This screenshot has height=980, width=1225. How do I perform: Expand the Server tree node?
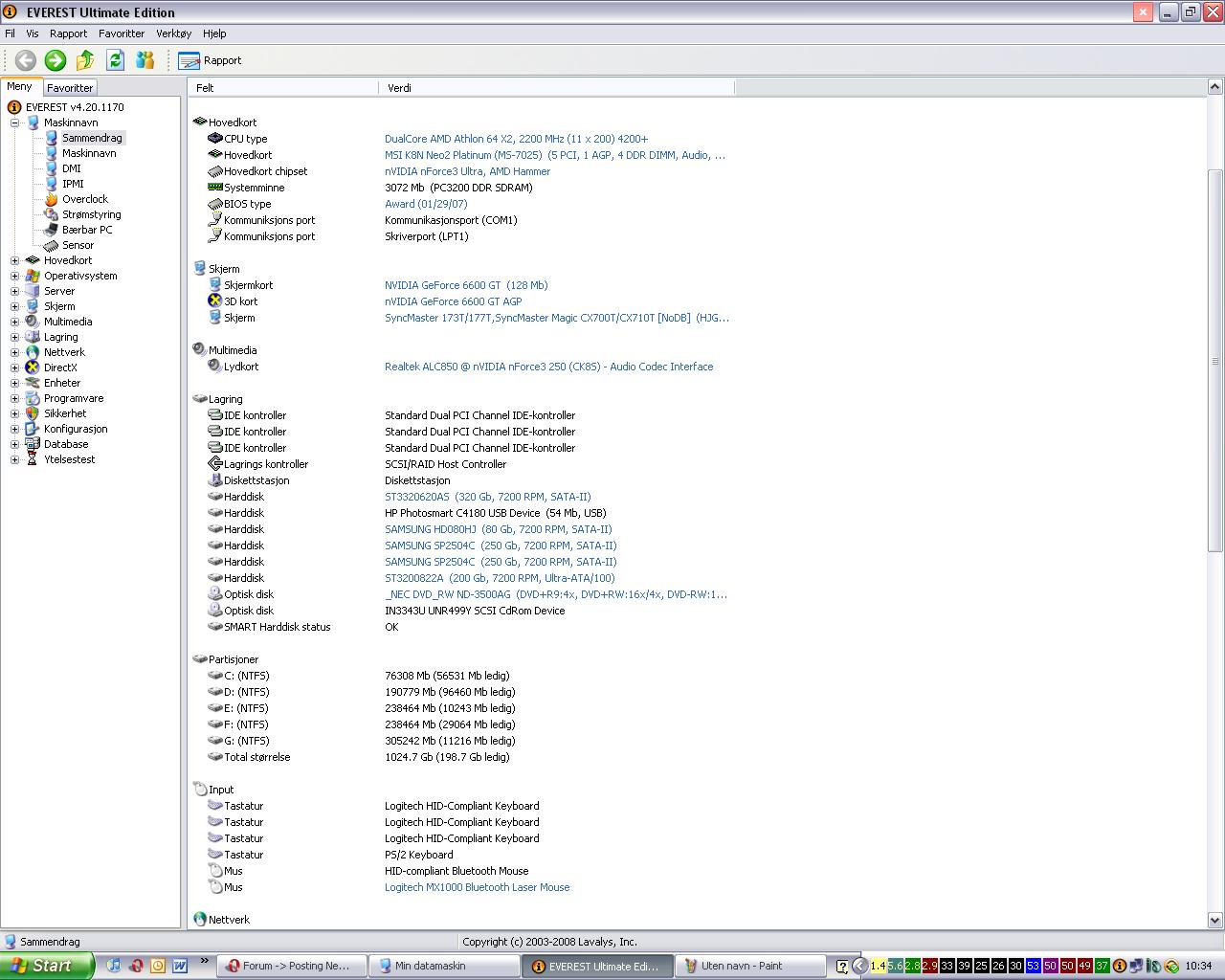click(x=14, y=291)
